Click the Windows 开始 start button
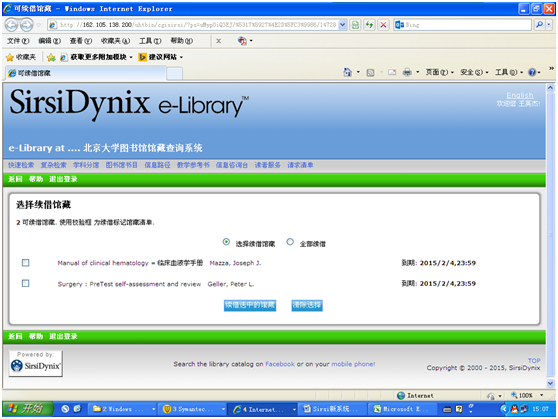This screenshot has height=419, width=558. click(x=28, y=409)
